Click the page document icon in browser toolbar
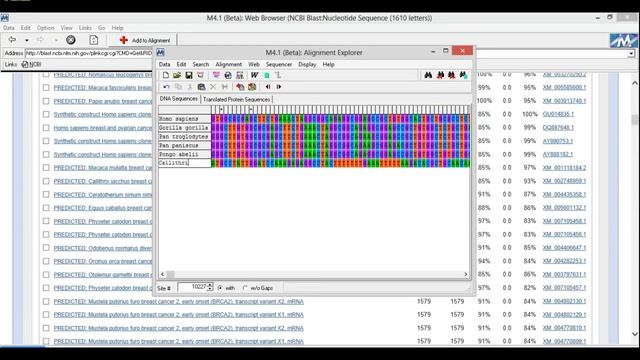The height and width of the screenshot is (360, 640). [93, 40]
